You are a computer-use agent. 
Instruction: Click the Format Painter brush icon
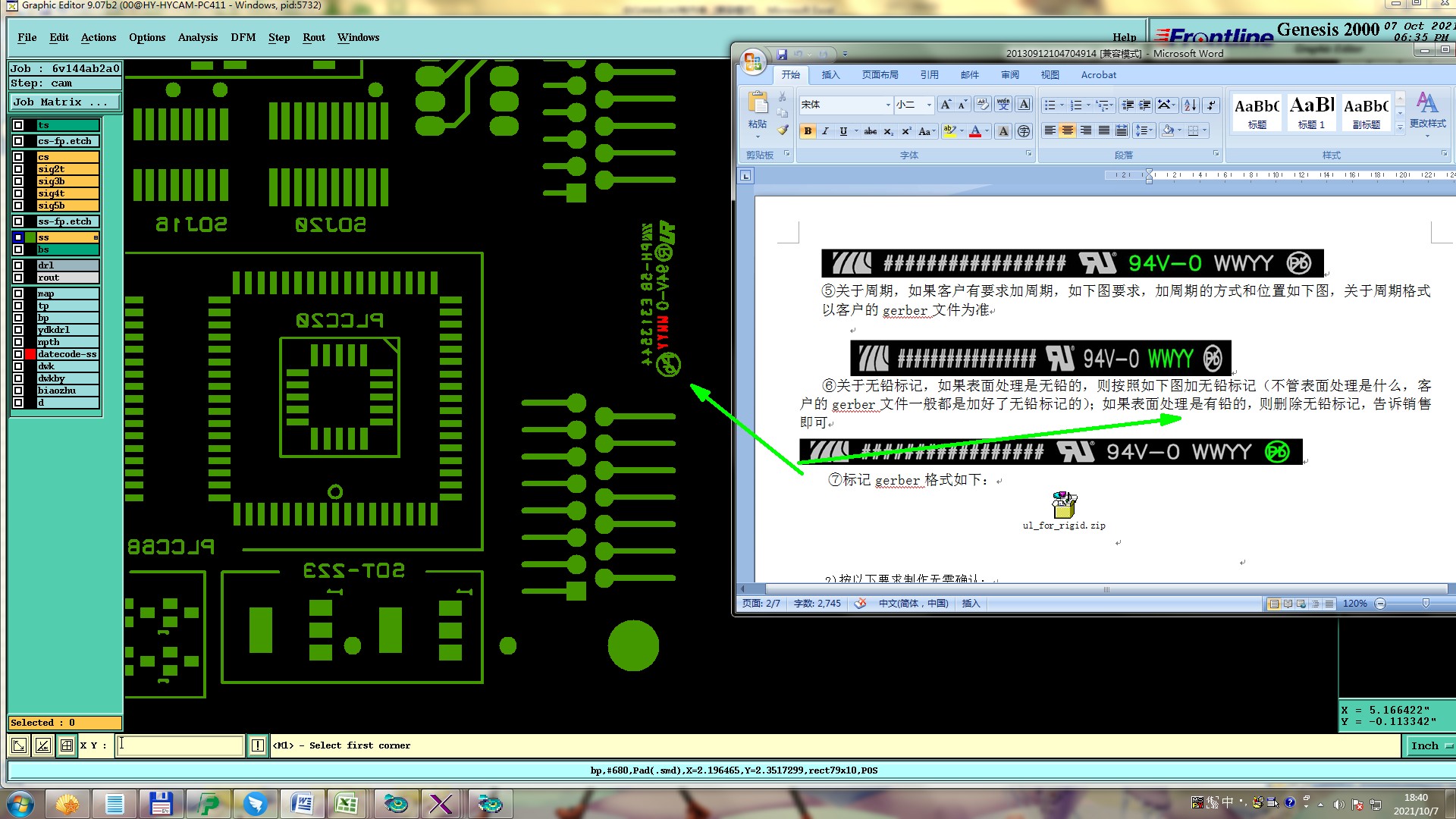(783, 130)
